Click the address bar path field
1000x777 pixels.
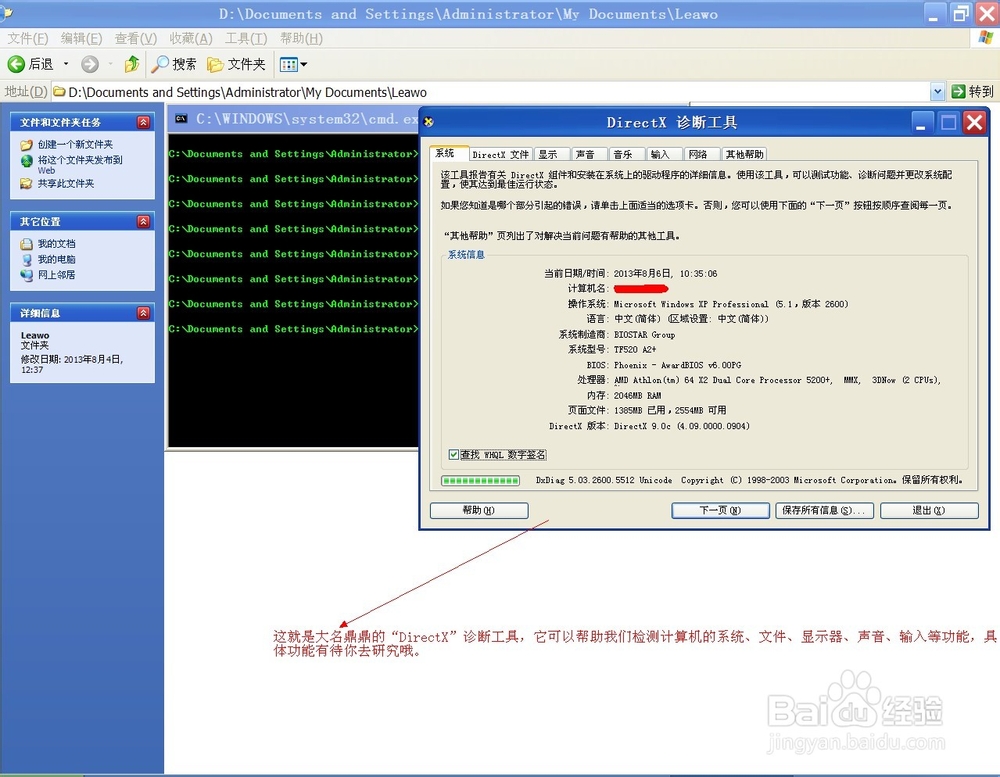491,92
